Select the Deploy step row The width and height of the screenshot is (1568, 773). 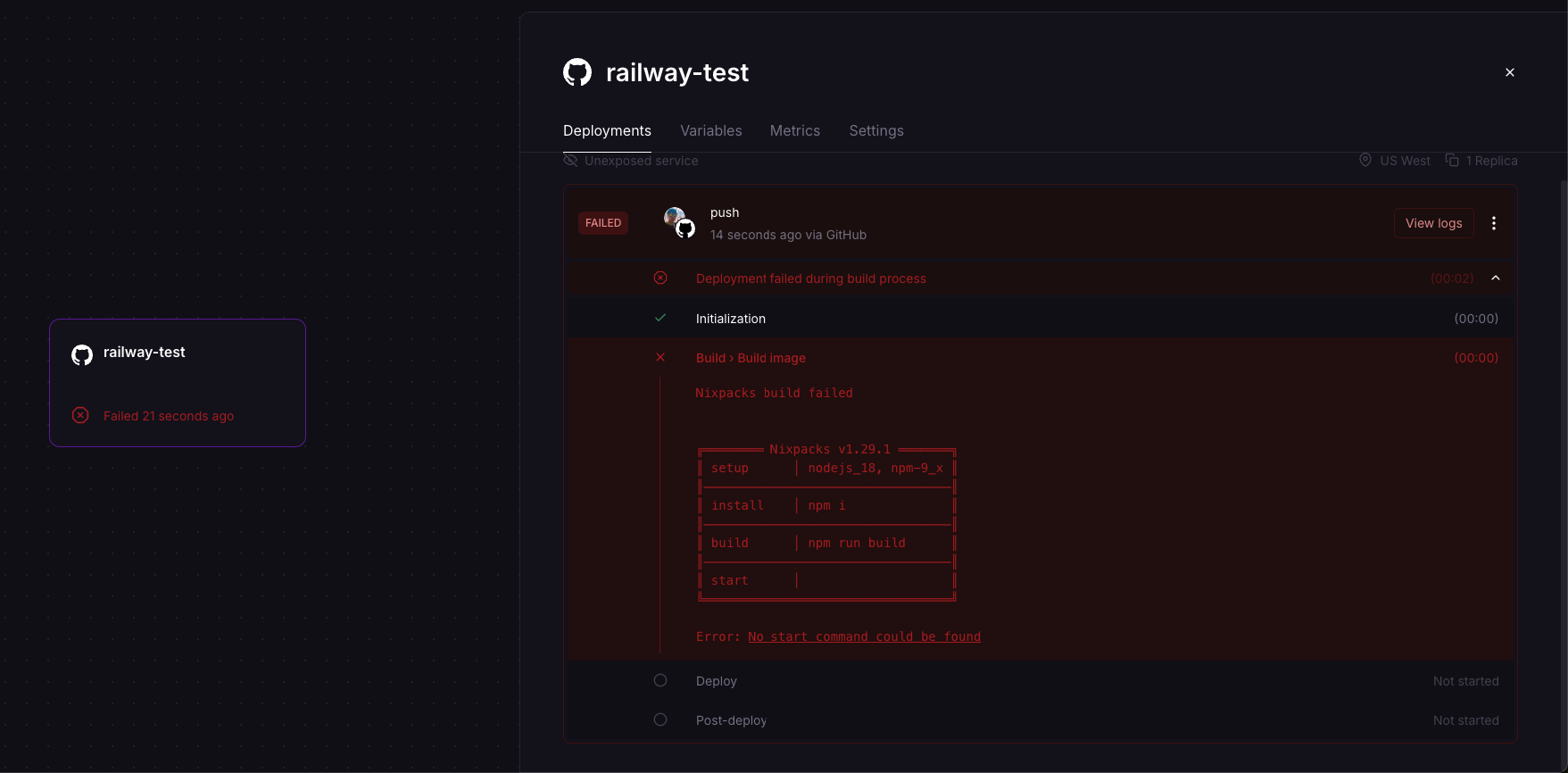click(1041, 681)
